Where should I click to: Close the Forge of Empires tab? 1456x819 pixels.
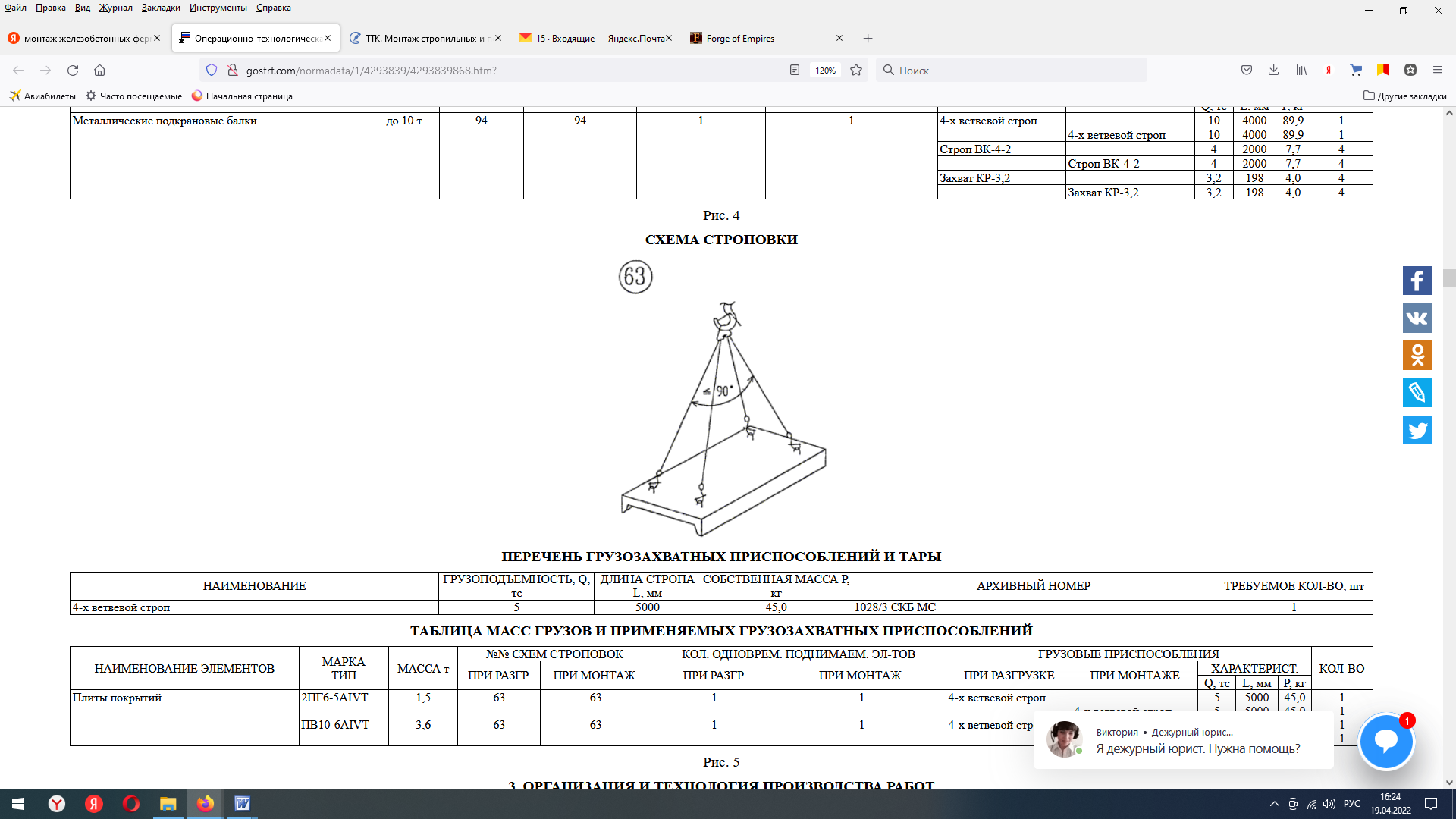[839, 38]
